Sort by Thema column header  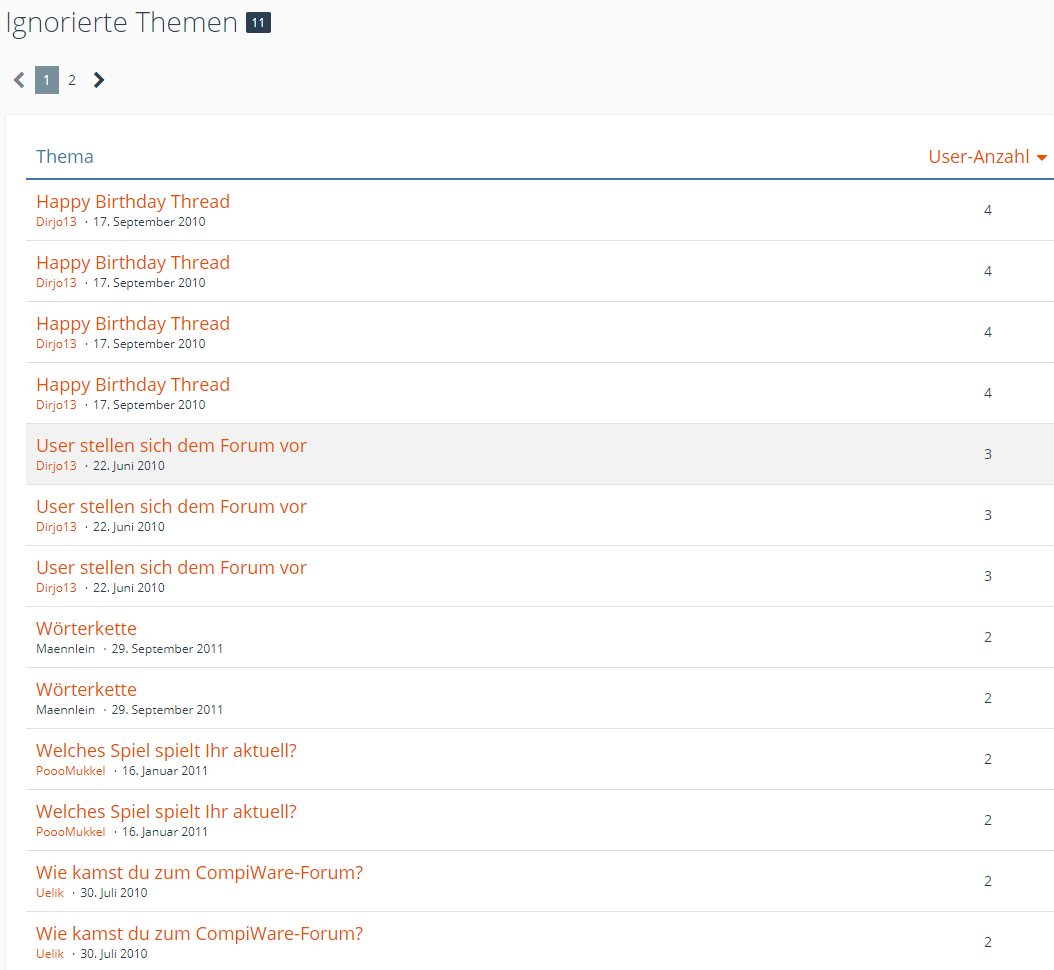65,157
